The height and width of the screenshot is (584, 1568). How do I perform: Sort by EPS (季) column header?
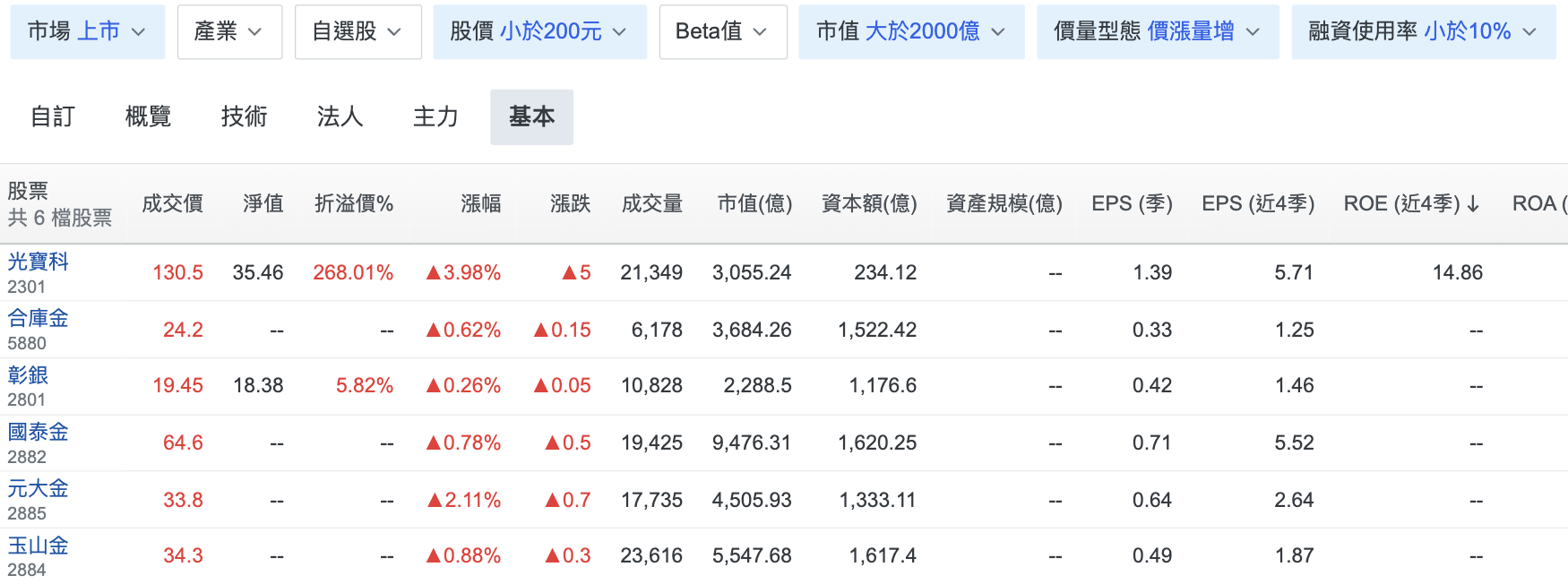pos(1132,204)
